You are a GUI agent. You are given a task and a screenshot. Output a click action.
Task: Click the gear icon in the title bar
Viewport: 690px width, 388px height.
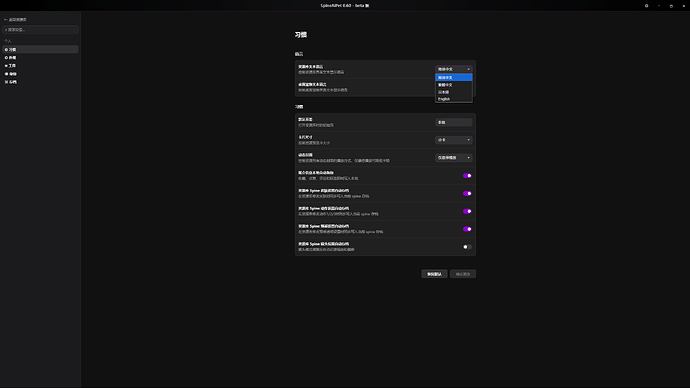646,6
